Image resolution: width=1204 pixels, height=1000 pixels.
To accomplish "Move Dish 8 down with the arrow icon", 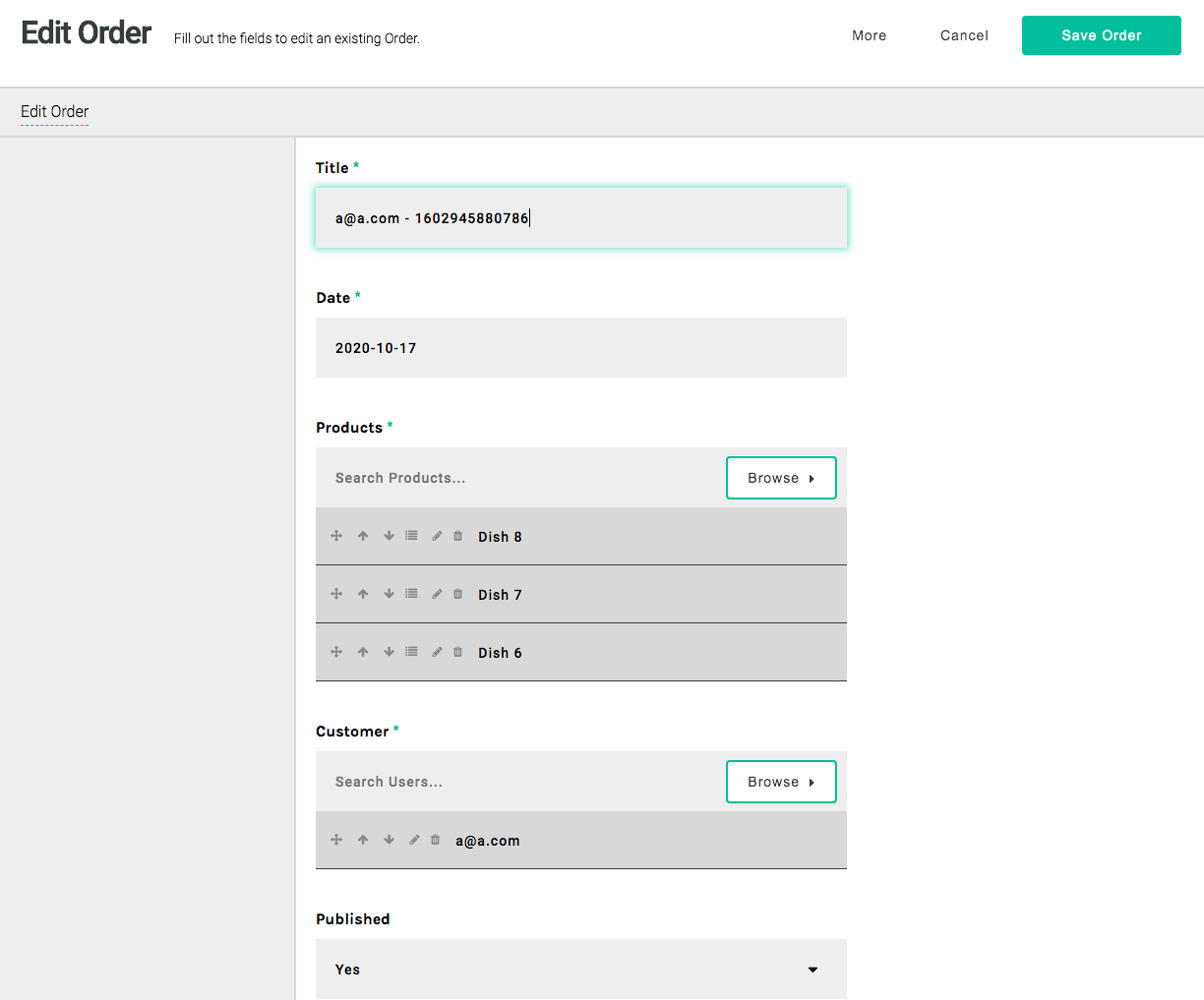I will point(389,536).
